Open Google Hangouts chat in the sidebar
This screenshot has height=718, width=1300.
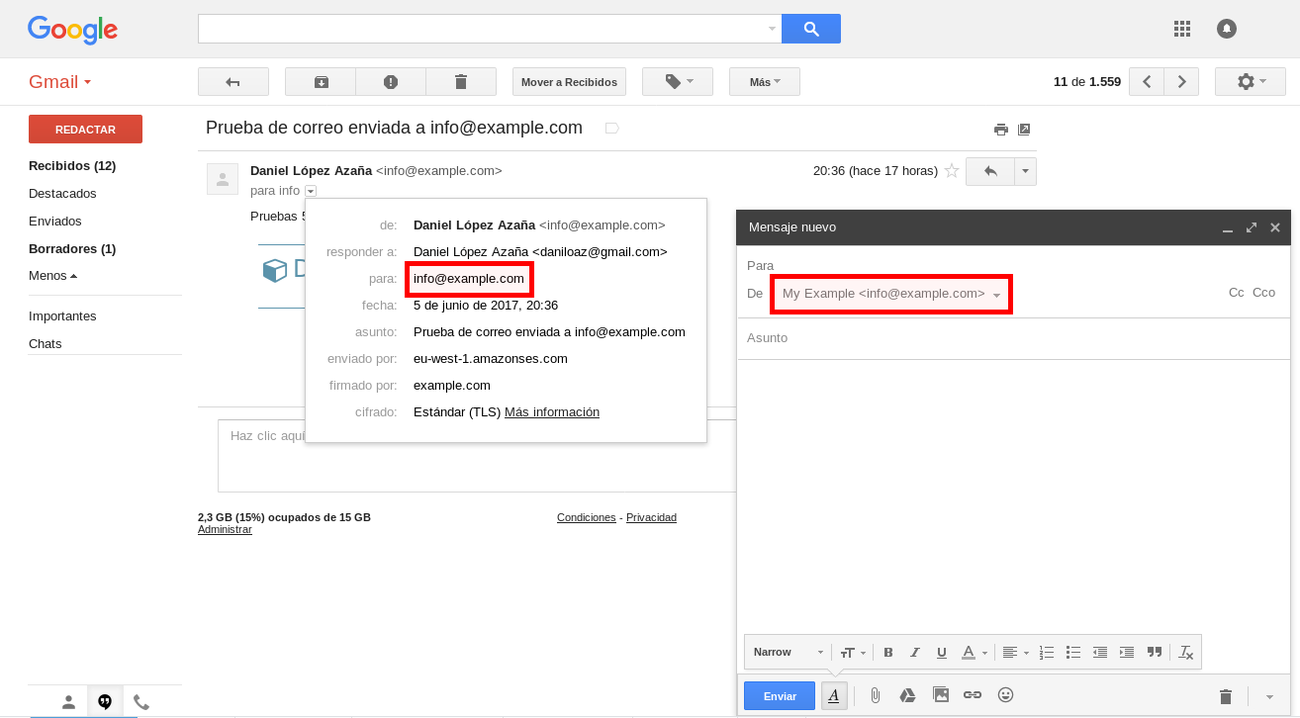point(105,701)
